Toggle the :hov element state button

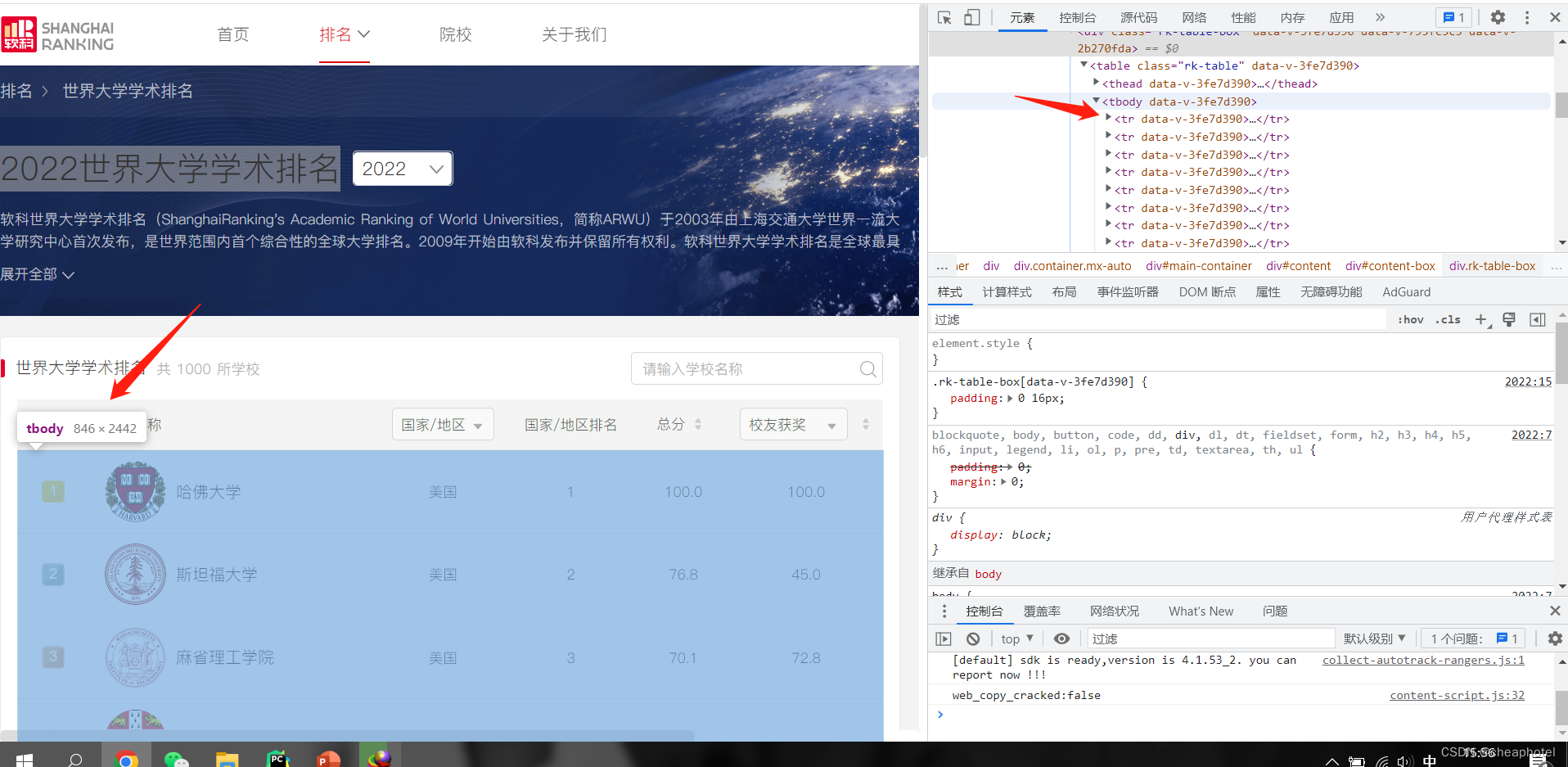(x=1410, y=320)
